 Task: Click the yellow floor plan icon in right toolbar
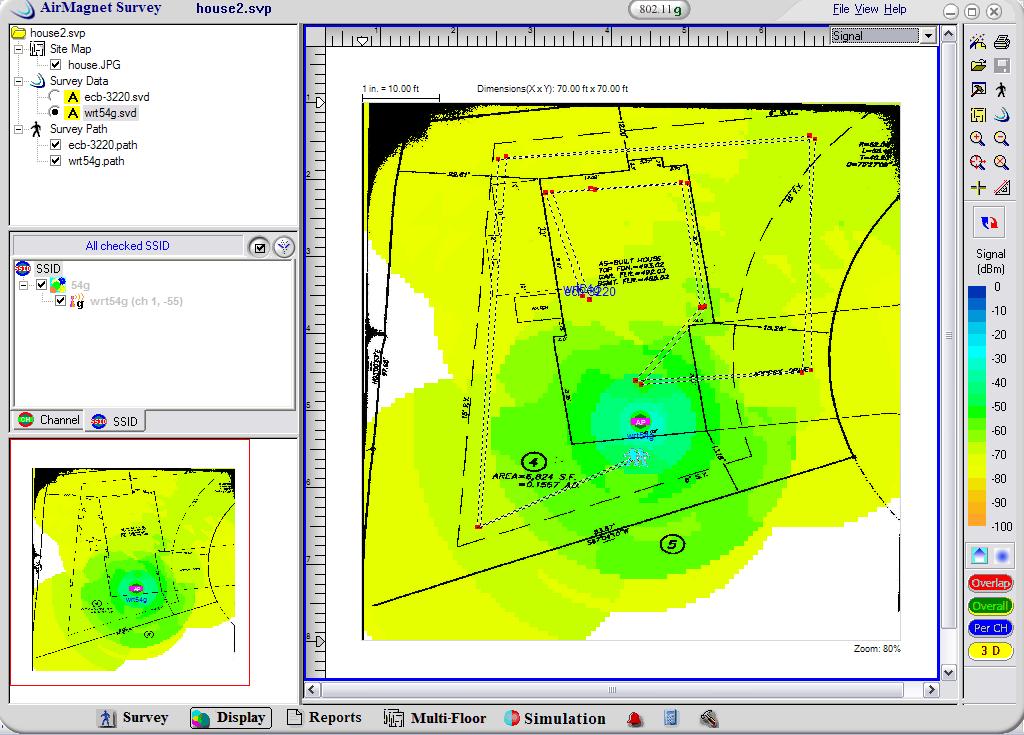pos(978,114)
